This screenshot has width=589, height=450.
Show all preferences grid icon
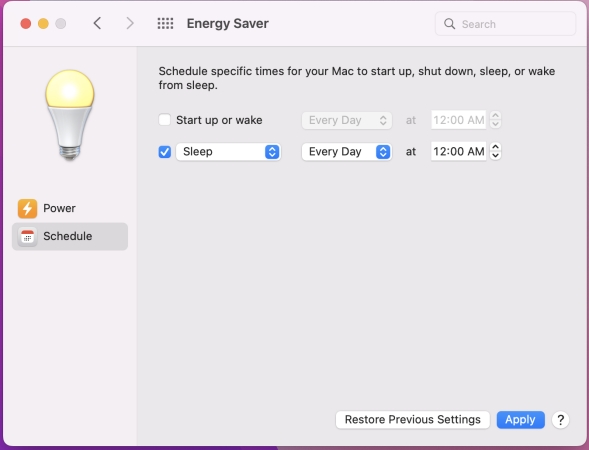(x=165, y=23)
